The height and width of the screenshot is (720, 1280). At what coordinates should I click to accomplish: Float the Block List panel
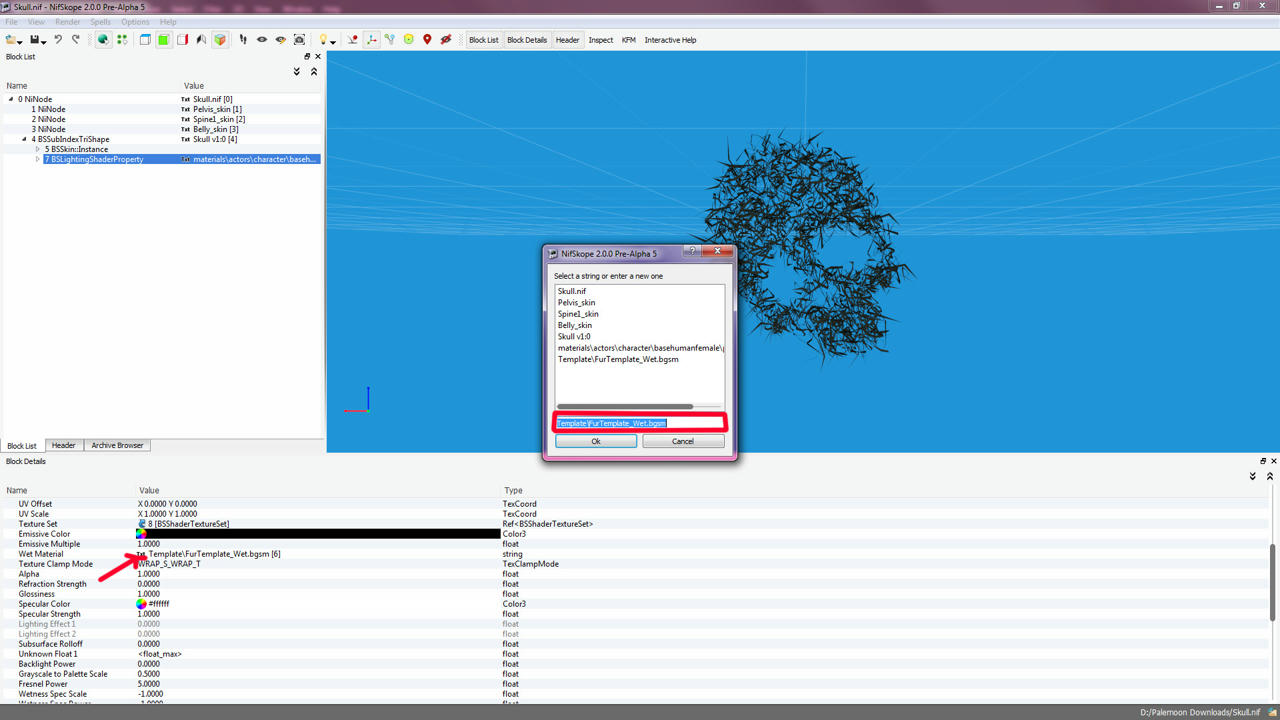pyautogui.click(x=307, y=57)
